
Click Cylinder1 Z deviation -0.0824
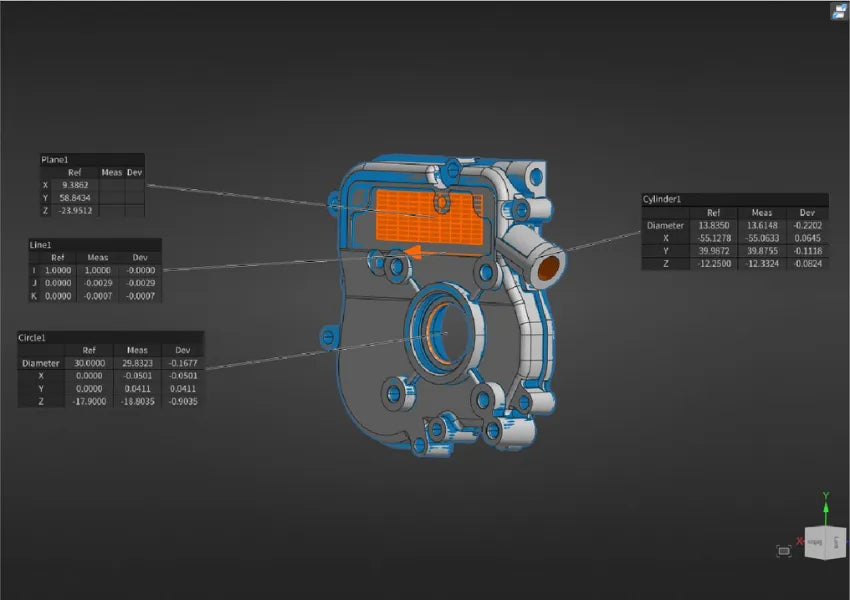pyautogui.click(x=807, y=264)
